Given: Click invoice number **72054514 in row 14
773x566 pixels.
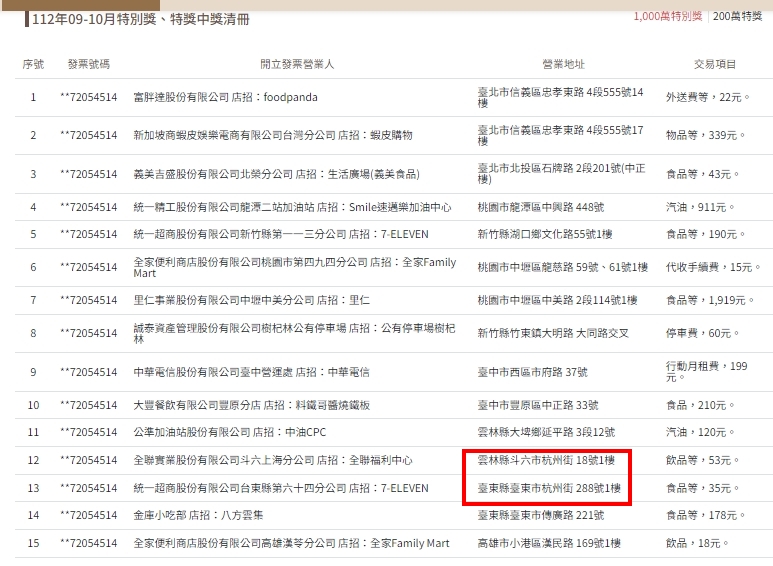Looking at the screenshot, I should tap(89, 515).
